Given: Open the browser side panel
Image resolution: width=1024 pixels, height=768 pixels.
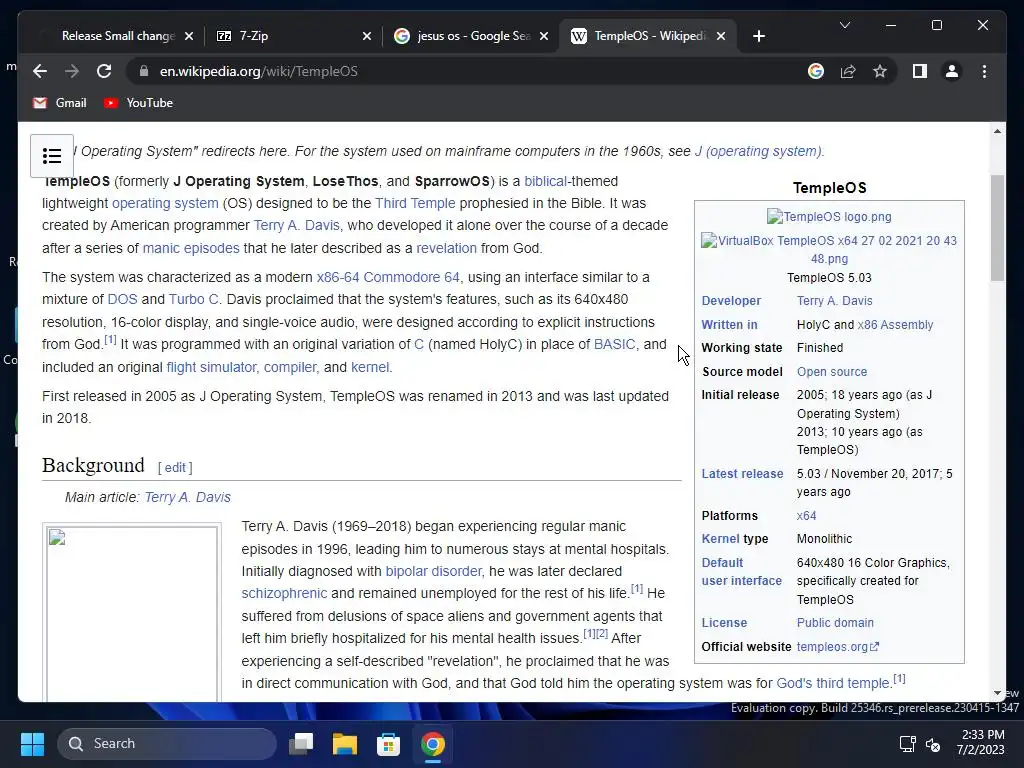Looking at the screenshot, I should 920,71.
